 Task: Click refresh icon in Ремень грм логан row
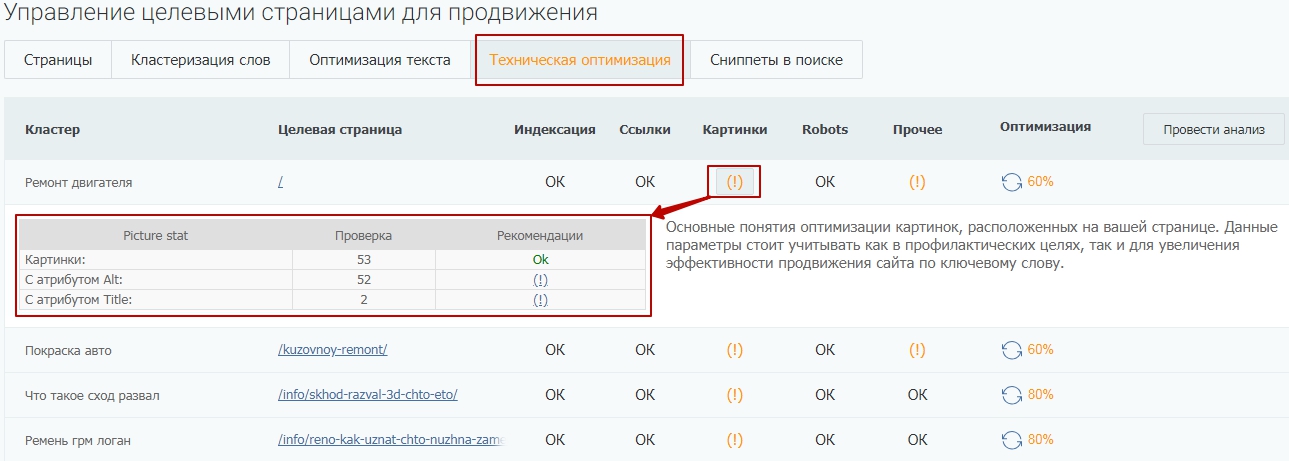click(1012, 440)
